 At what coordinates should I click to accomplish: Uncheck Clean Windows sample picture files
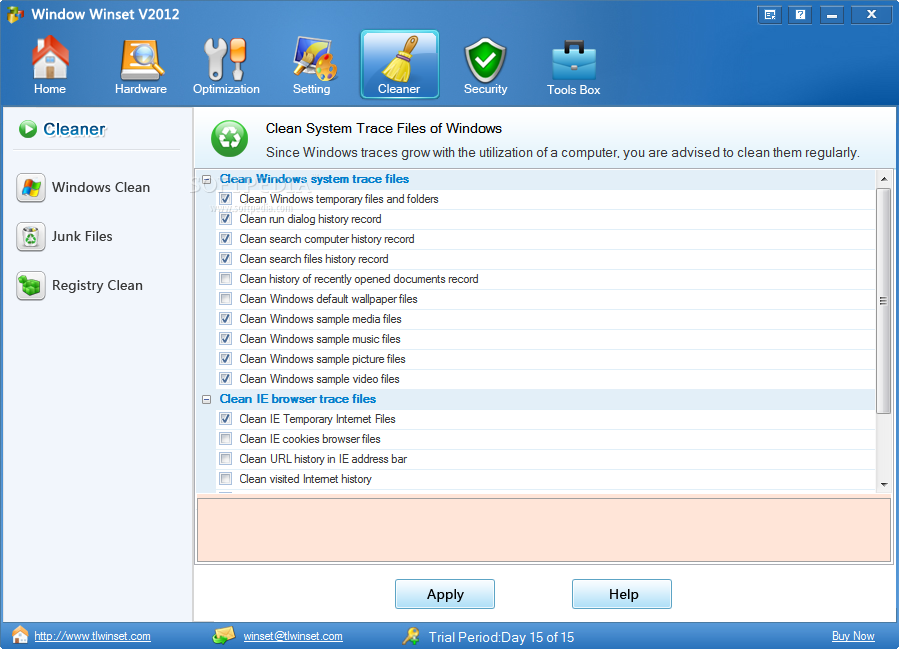226,359
